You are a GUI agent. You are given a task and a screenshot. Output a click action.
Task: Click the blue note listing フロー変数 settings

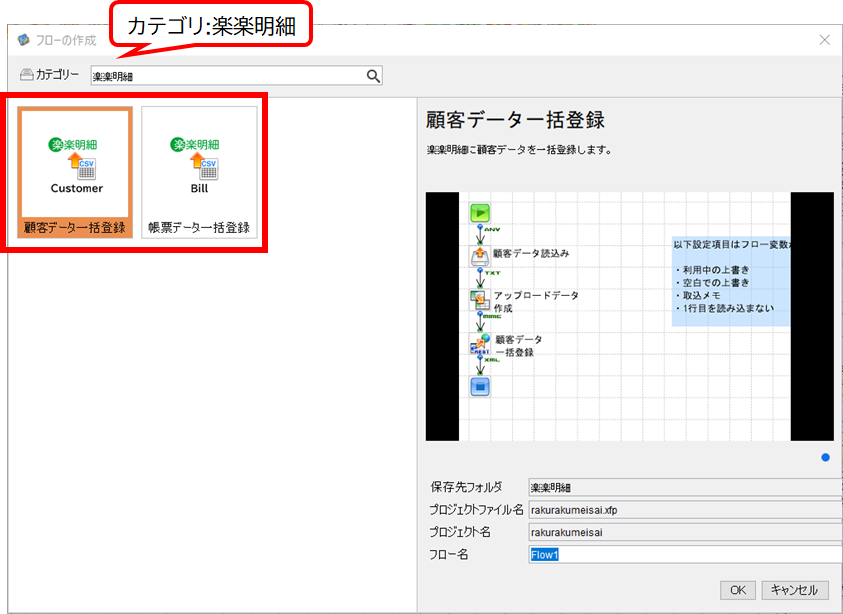pos(731,281)
